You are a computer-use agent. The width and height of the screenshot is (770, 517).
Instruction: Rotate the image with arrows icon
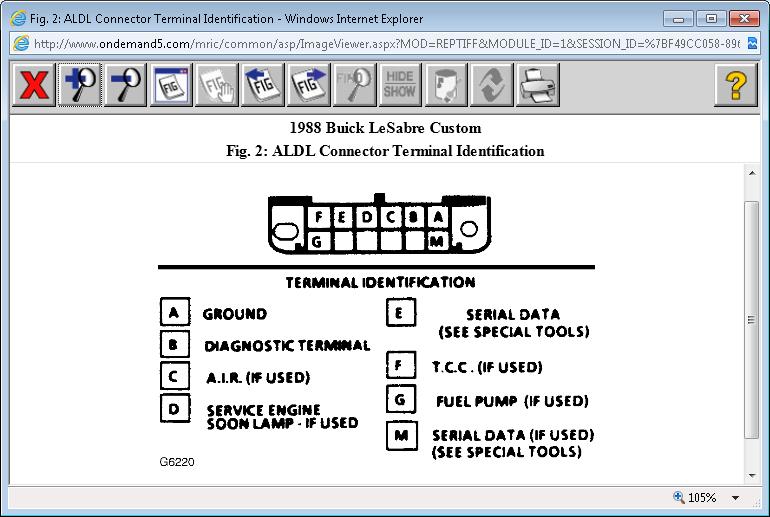(x=491, y=85)
